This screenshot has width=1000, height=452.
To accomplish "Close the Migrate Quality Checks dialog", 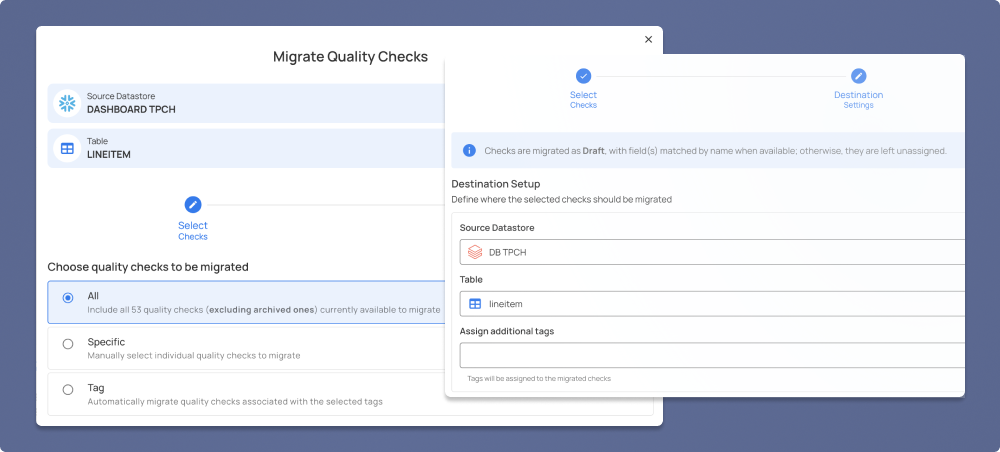I will coord(649,40).
